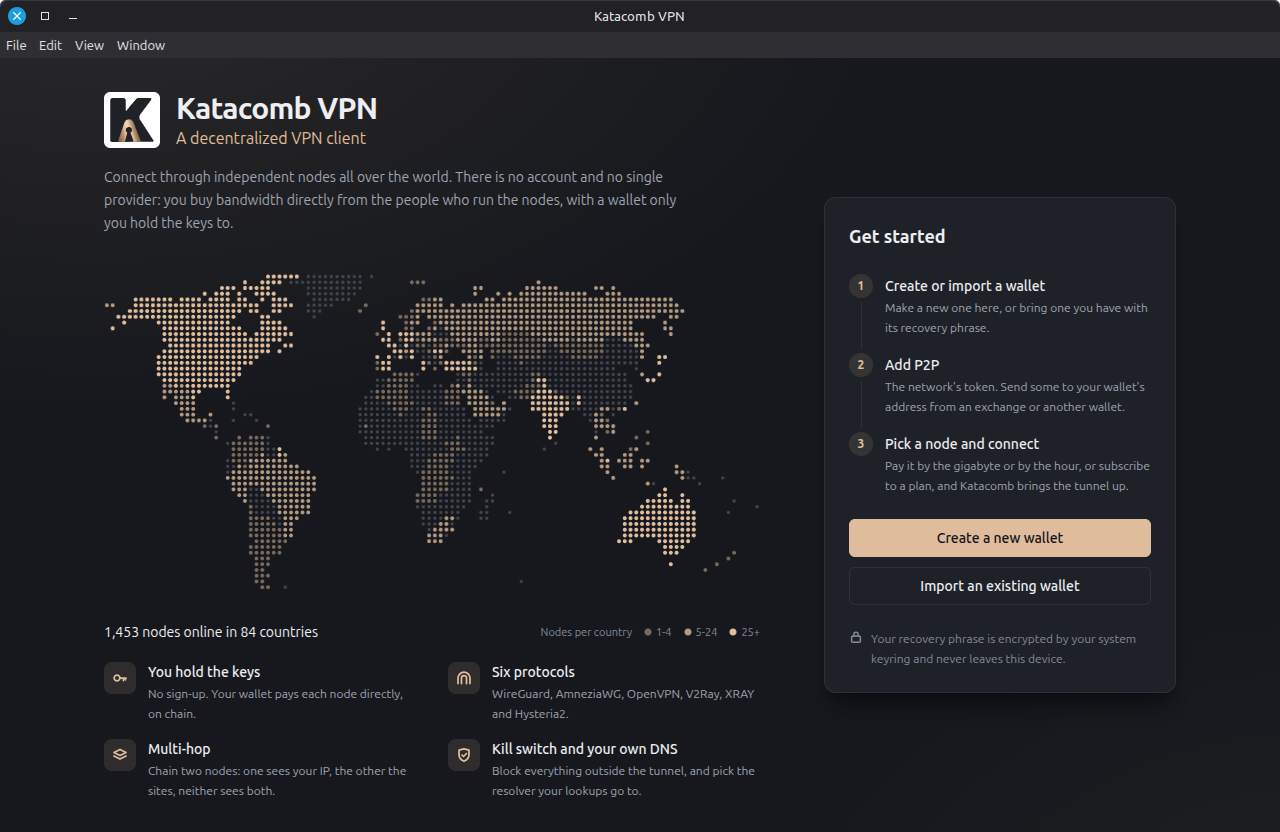The width and height of the screenshot is (1280, 832).
Task: Click the arch icon beside Six protocols
Action: [x=464, y=678]
